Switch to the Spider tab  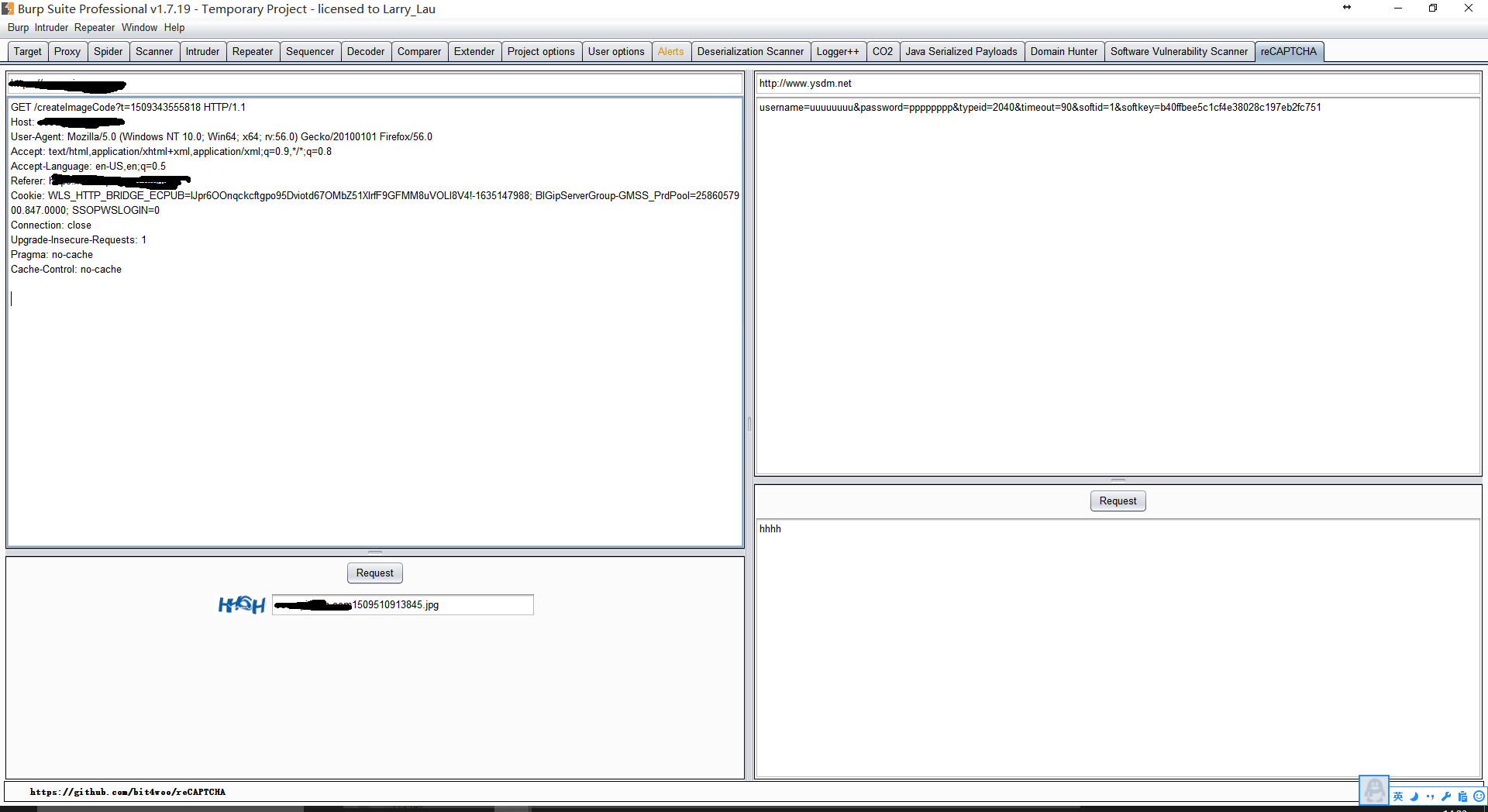tap(108, 52)
